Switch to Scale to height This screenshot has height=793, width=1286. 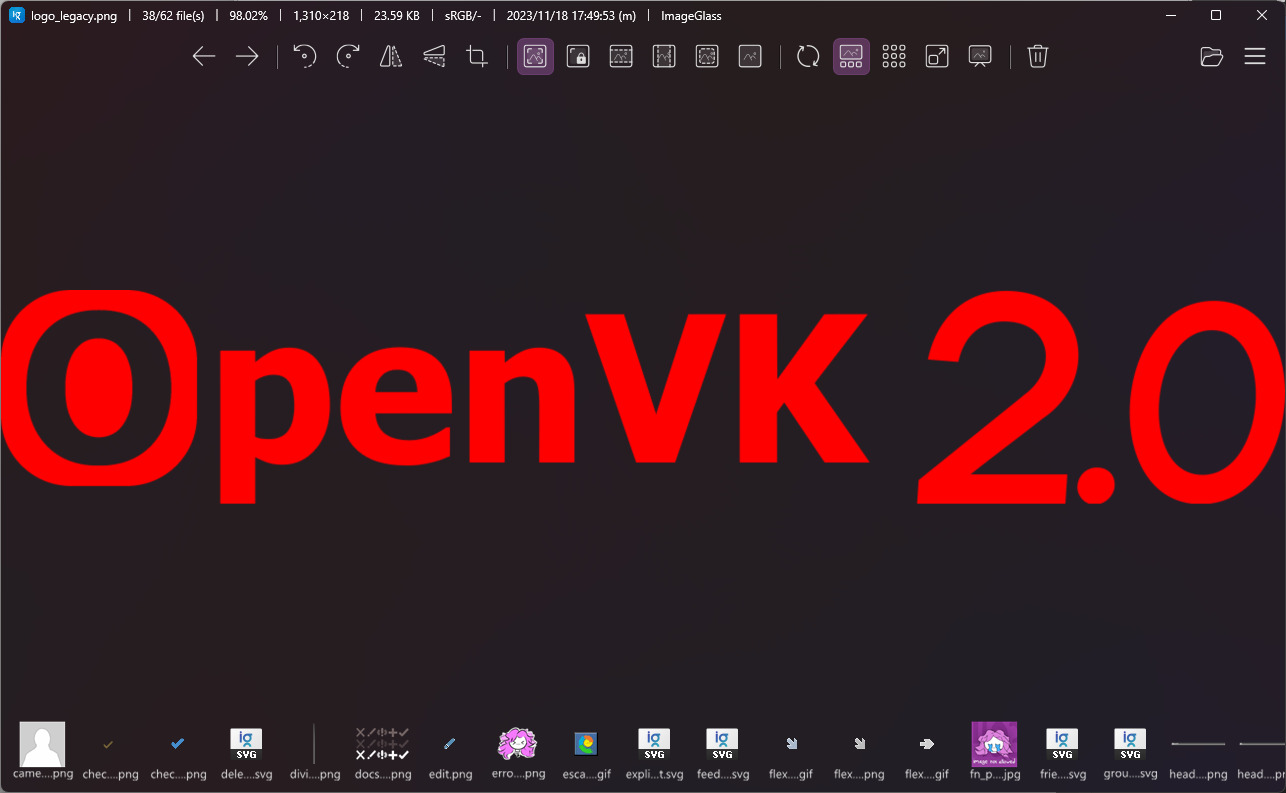tap(664, 57)
